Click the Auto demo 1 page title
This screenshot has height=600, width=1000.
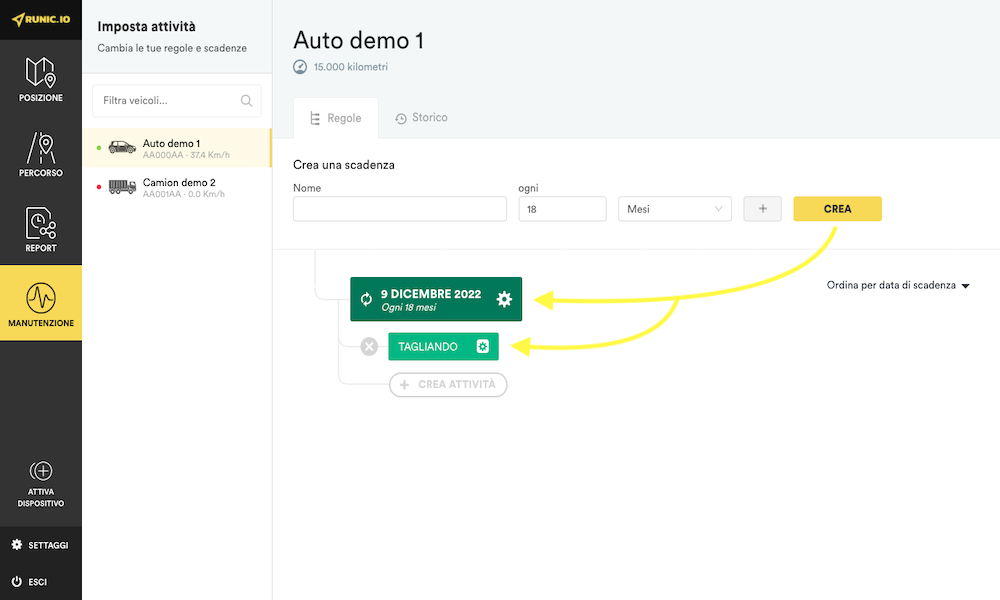tap(358, 40)
